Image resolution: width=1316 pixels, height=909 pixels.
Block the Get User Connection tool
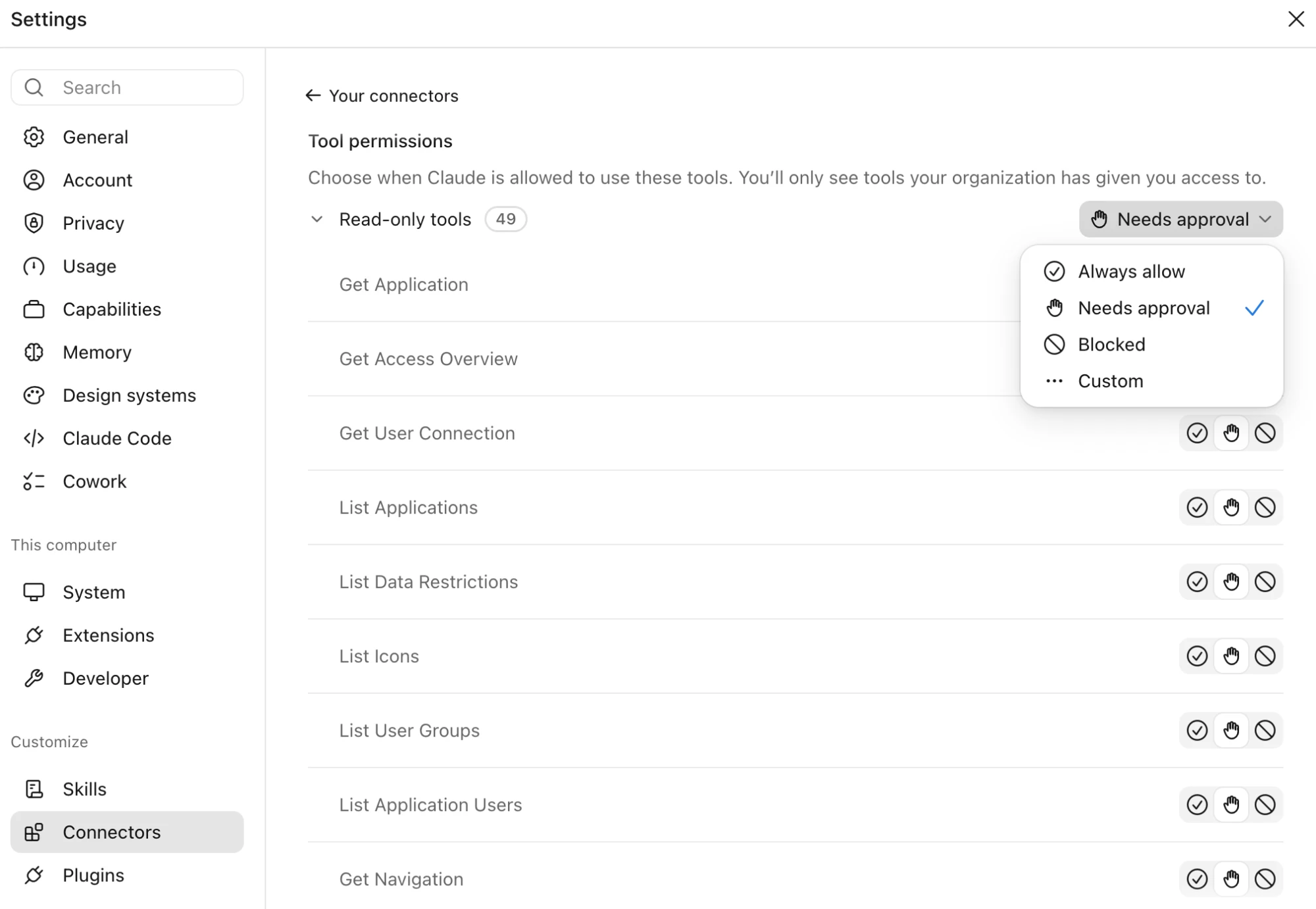pos(1265,433)
